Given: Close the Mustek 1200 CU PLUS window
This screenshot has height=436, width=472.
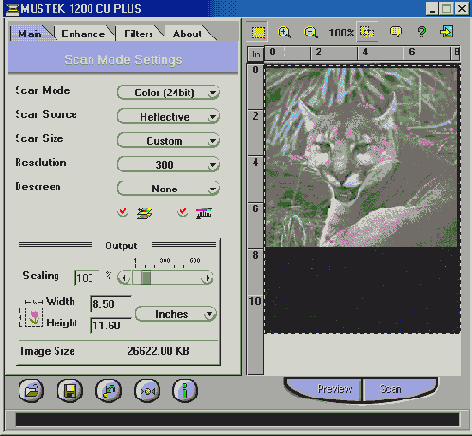Looking at the screenshot, I should coord(462,8).
